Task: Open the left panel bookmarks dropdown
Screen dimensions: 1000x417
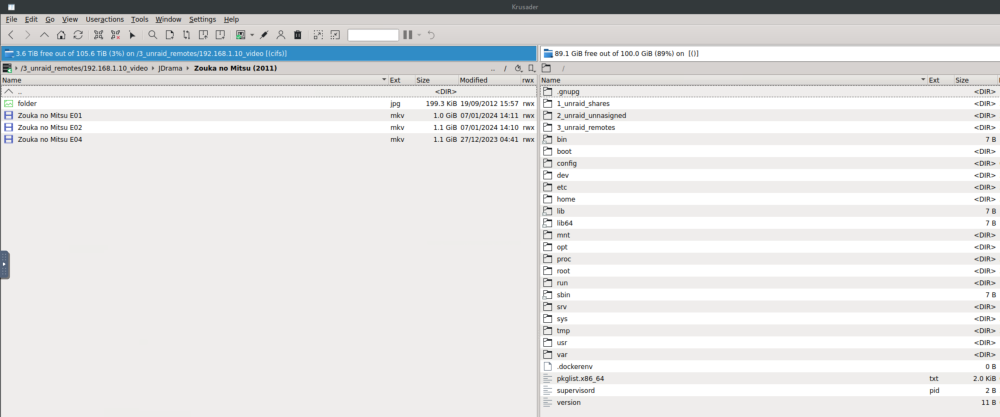Action: [x=531, y=68]
